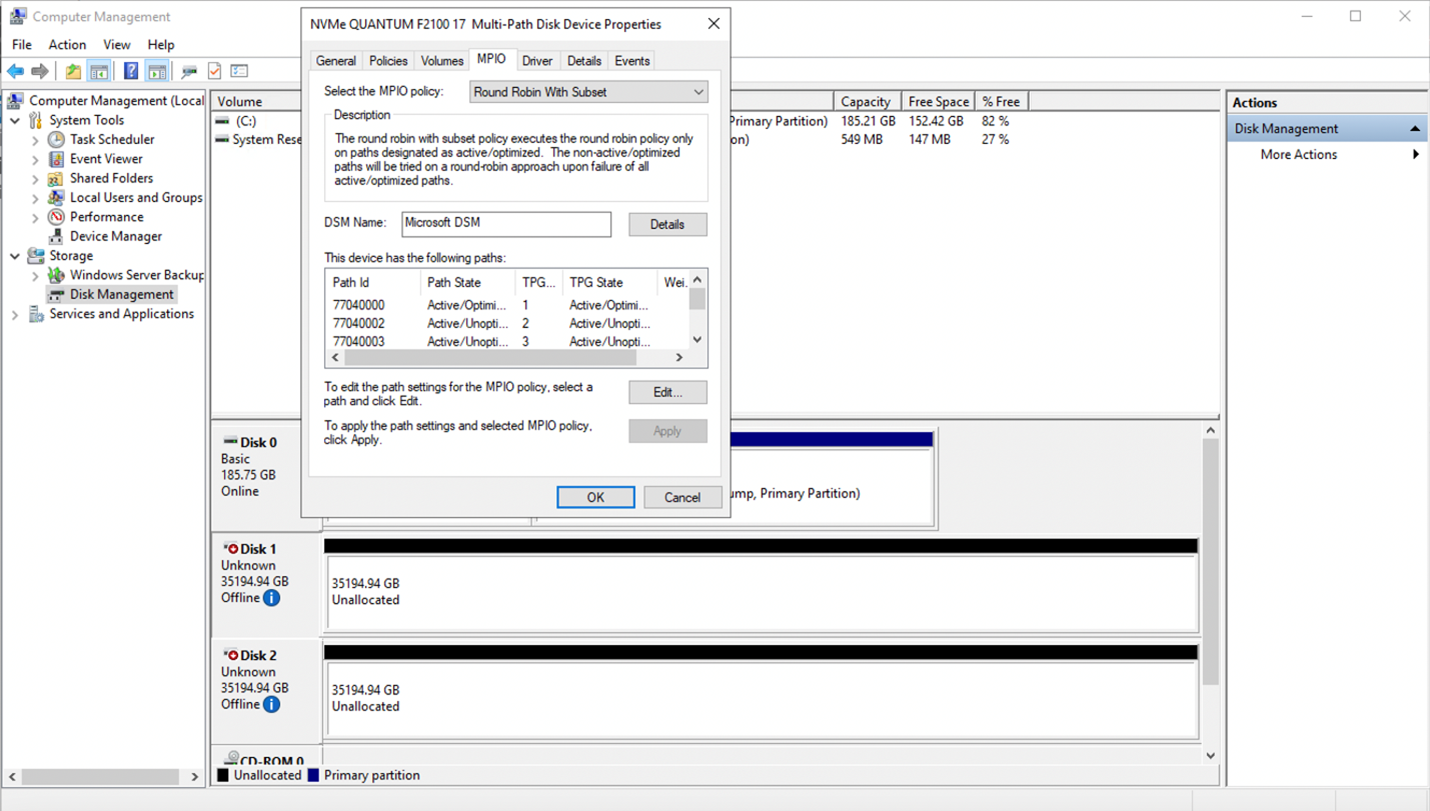
Task: Select path 77040000 row
Action: (507, 305)
